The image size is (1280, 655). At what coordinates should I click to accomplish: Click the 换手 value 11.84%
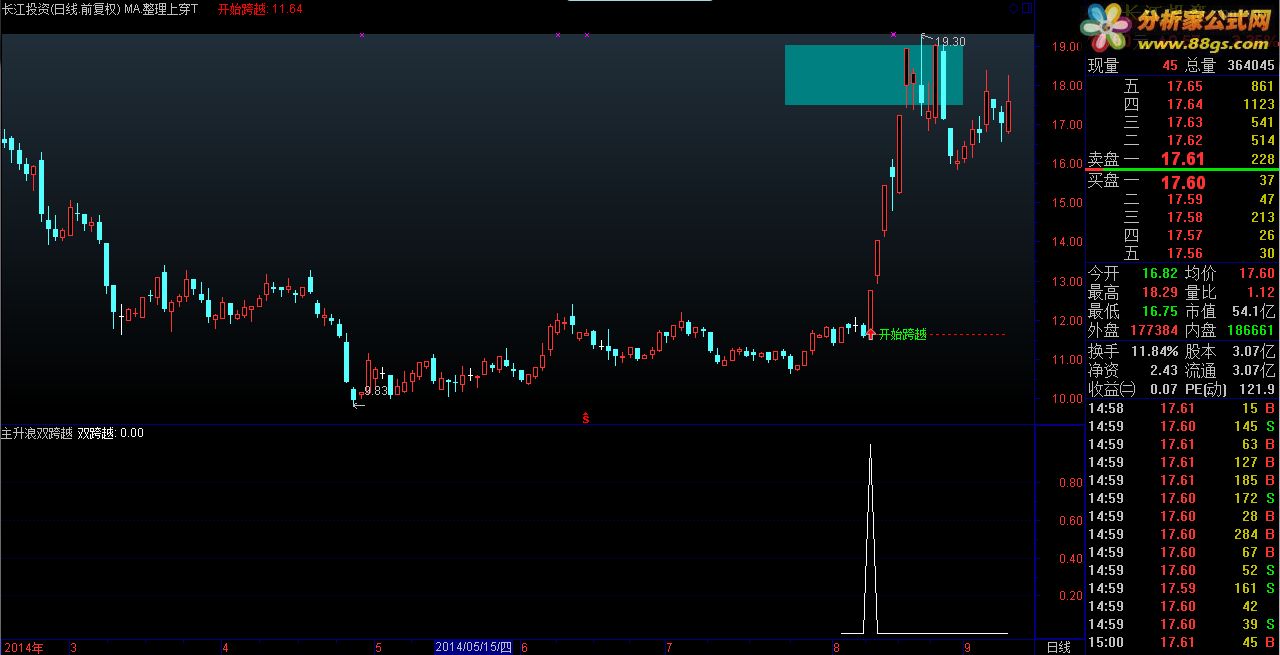[x=1153, y=351]
